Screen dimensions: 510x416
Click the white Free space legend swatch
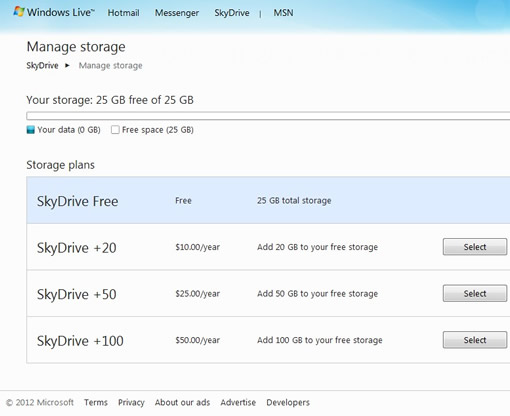(115, 130)
